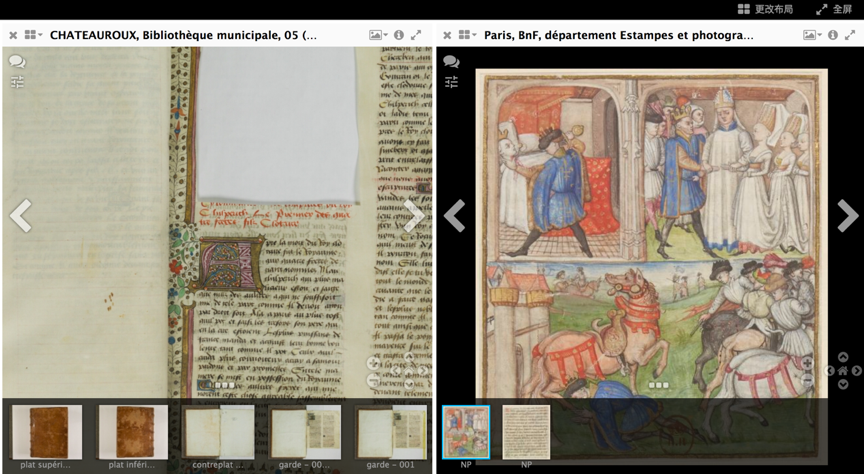Select the 'garde - 001' thumbnail

tap(391, 432)
